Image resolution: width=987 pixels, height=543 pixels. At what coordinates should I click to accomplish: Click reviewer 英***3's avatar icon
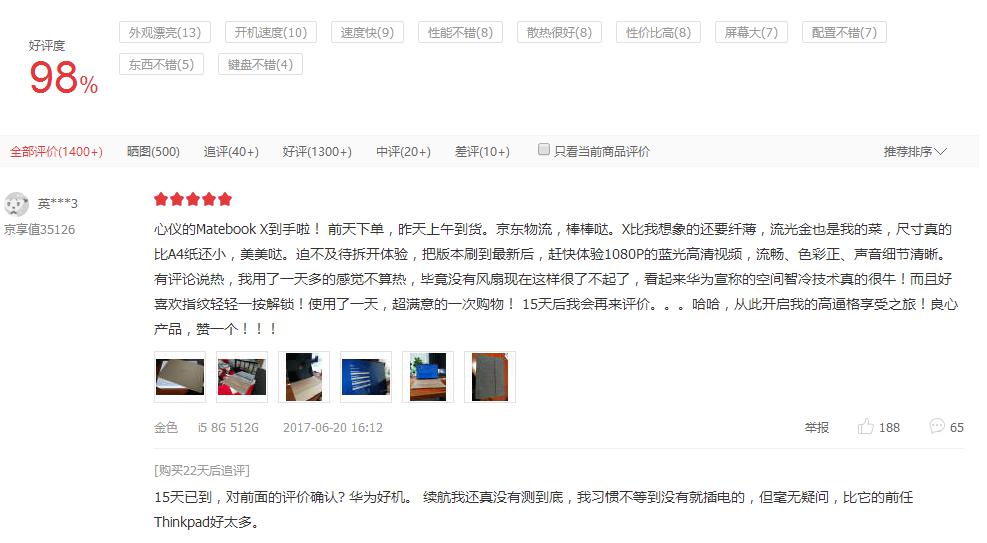pyautogui.click(x=16, y=204)
